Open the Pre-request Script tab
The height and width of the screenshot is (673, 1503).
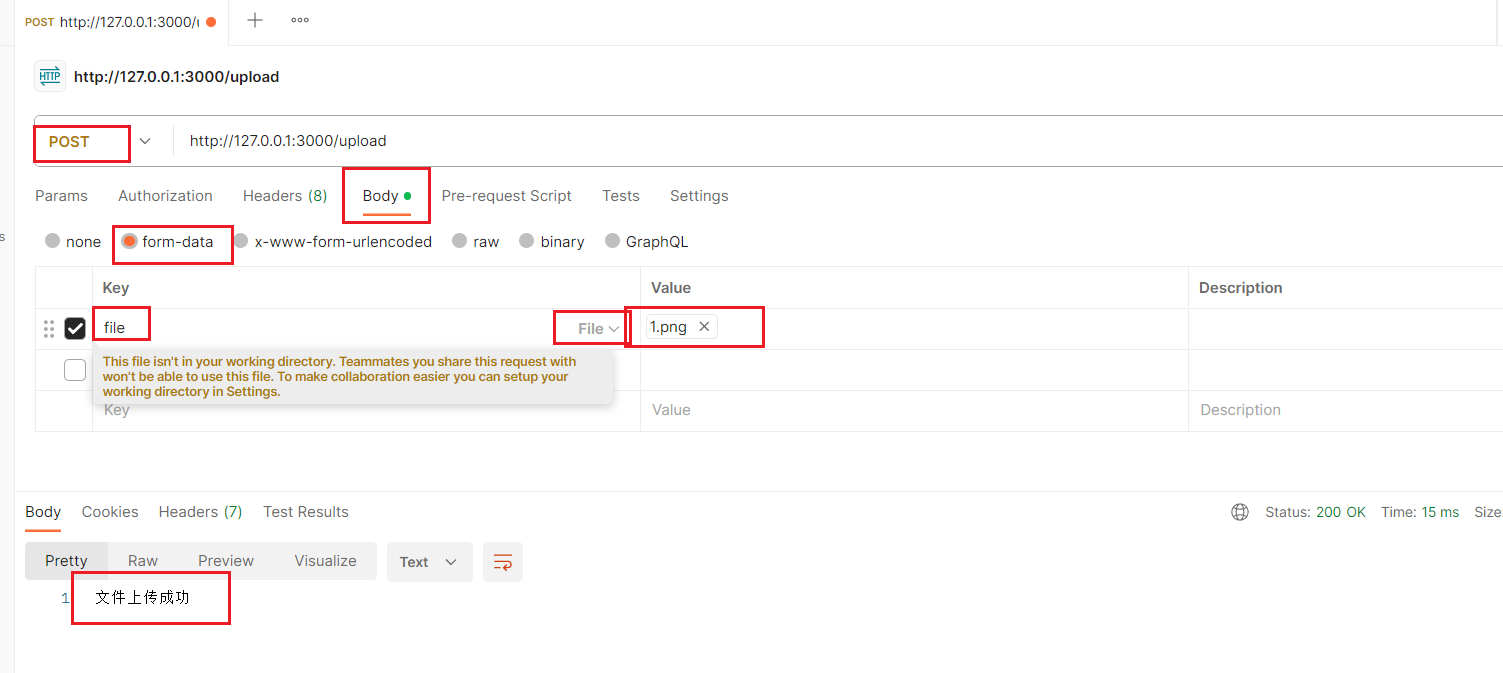(x=506, y=196)
